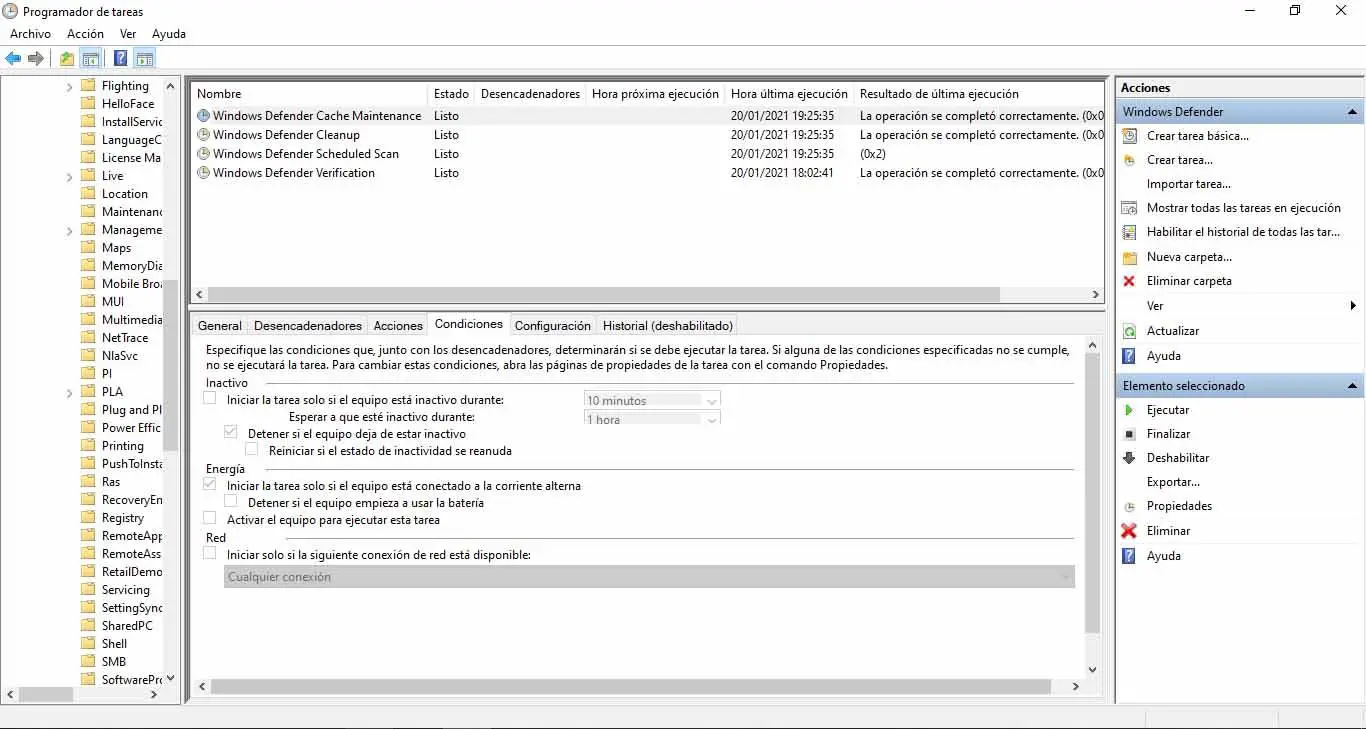Switch to the Desencadenadores tab

[308, 325]
